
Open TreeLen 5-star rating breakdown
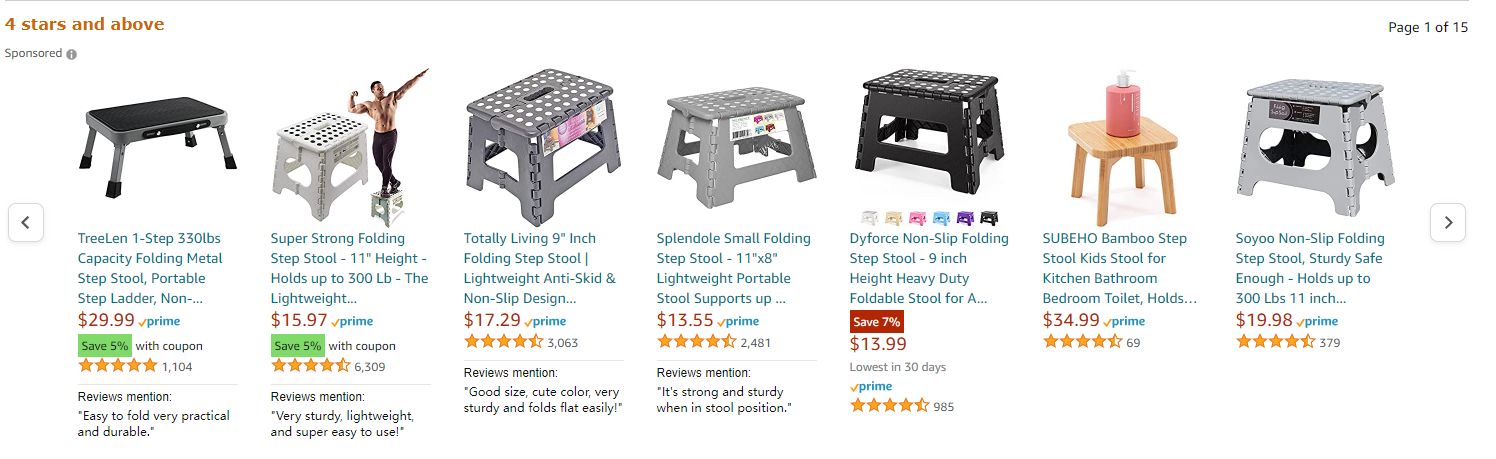click(x=117, y=367)
